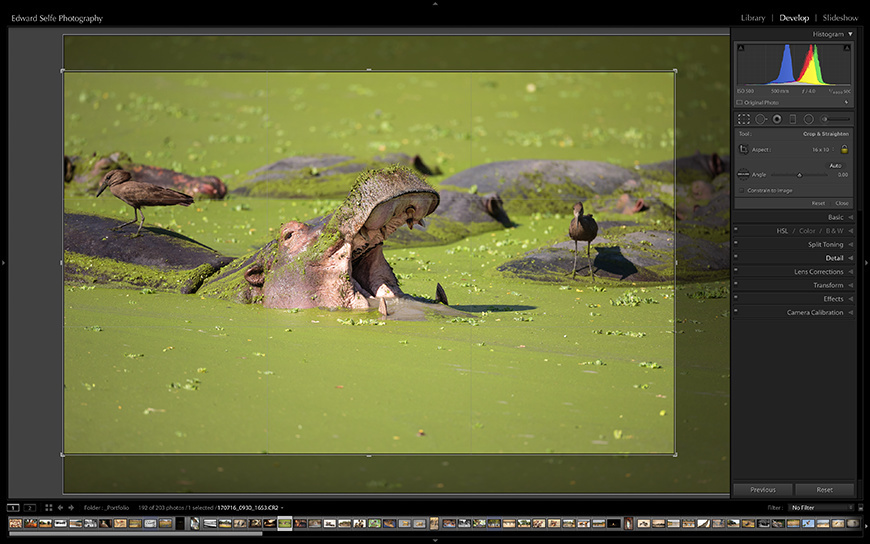Viewport: 870px width, 544px height.
Task: Select the first thumbnail in the filmstrip
Action: click(16, 523)
